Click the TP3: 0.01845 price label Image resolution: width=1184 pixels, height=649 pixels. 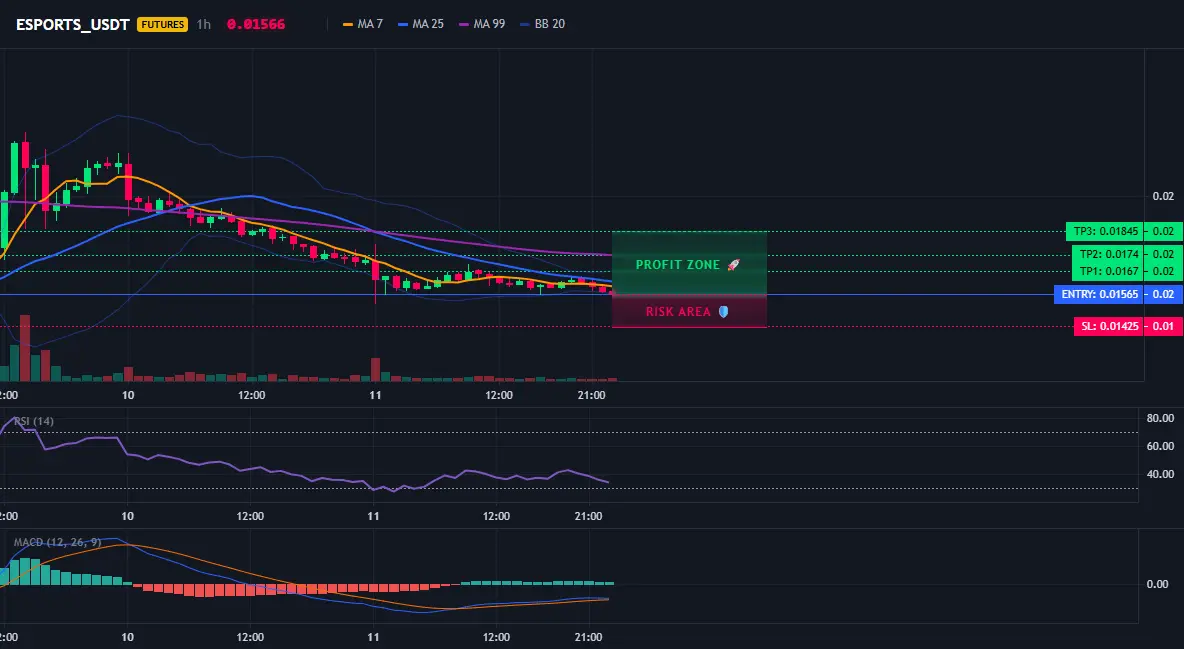click(x=1104, y=231)
